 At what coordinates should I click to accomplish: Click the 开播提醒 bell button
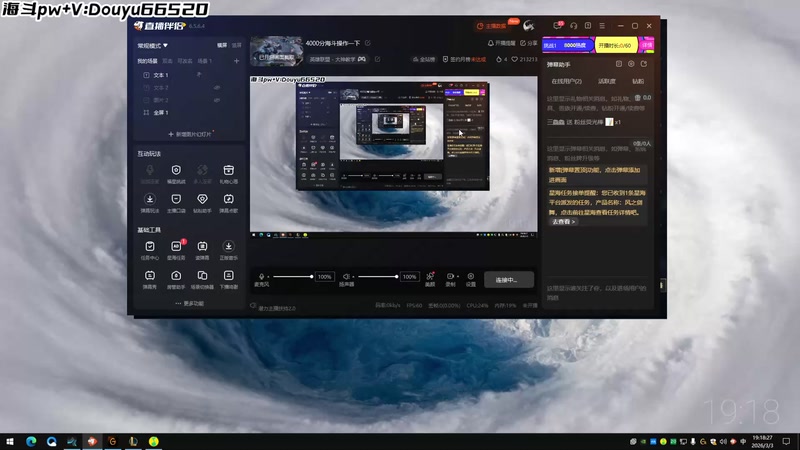tap(502, 43)
